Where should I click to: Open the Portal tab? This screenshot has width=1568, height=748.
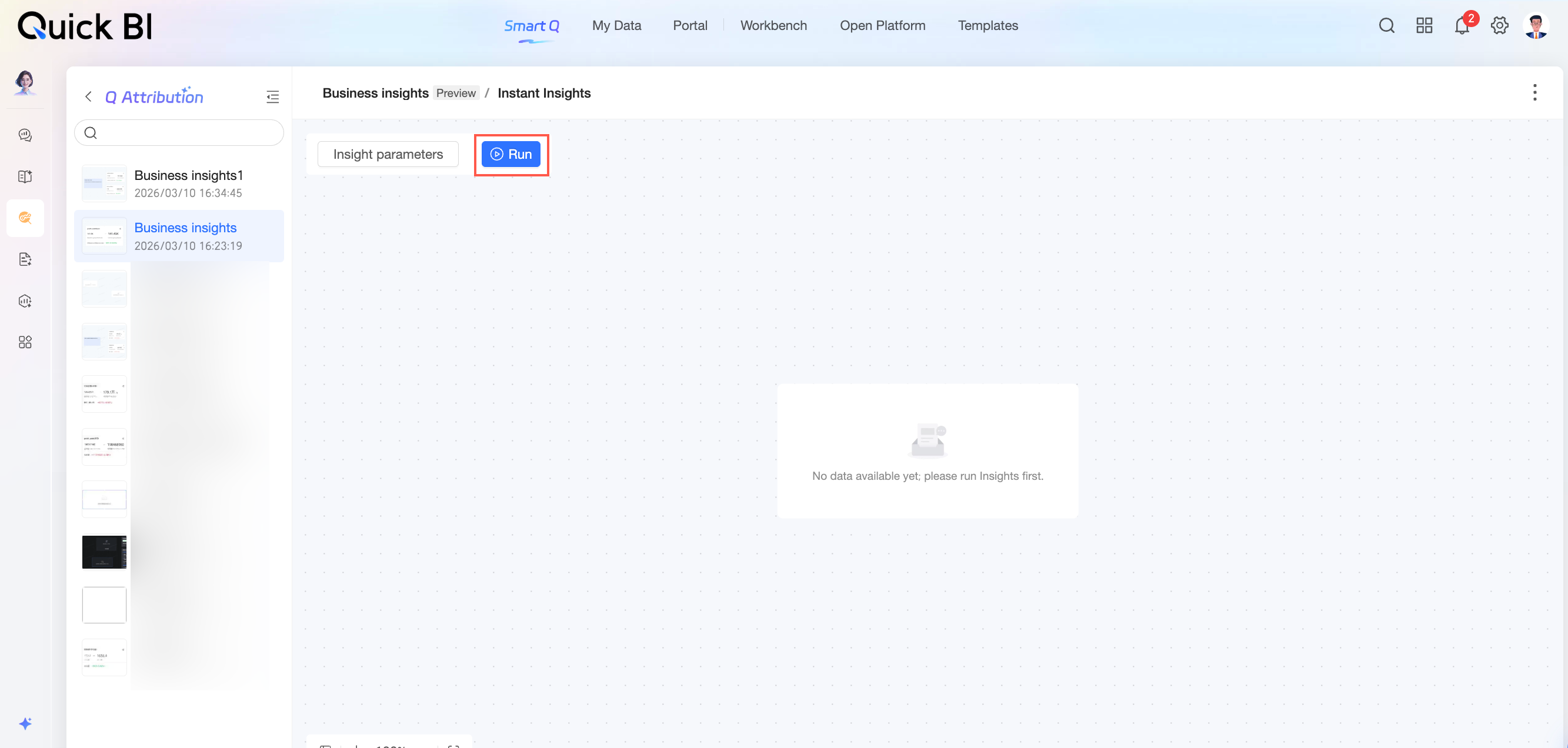pos(690,25)
